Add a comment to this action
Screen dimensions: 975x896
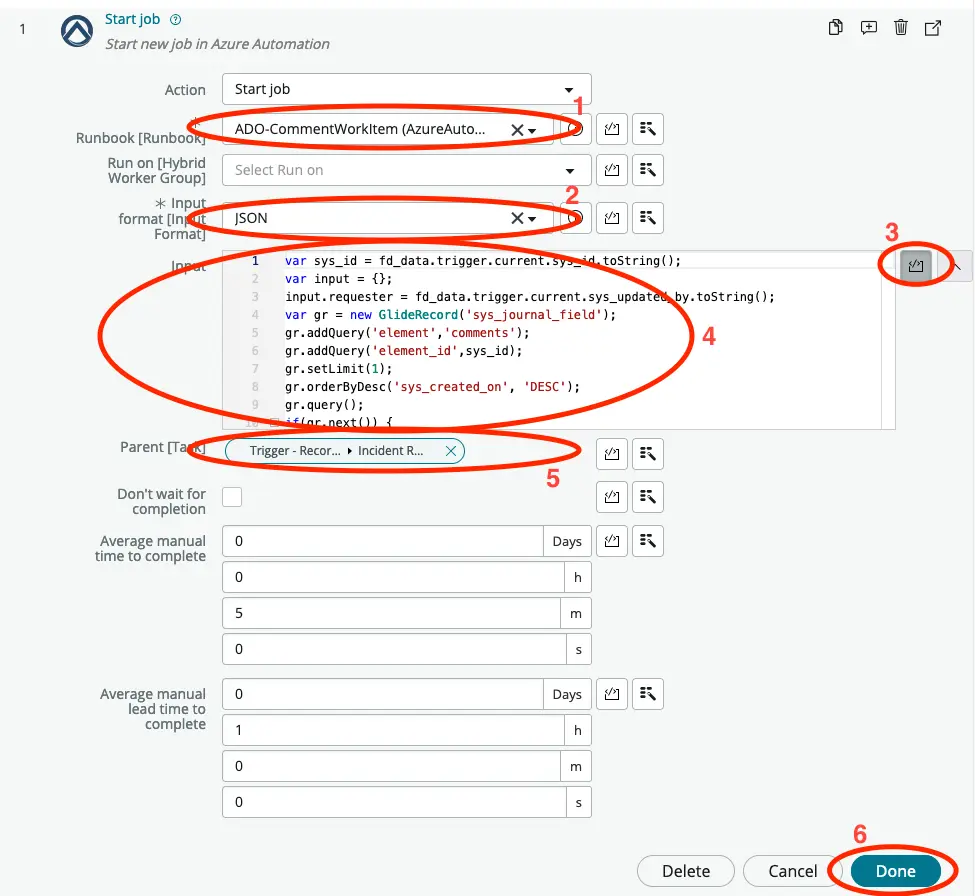(x=867, y=27)
